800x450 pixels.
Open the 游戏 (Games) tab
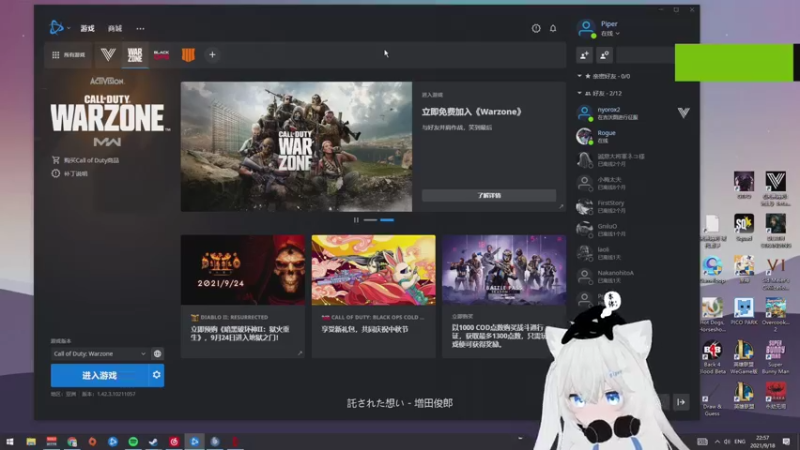point(87,29)
